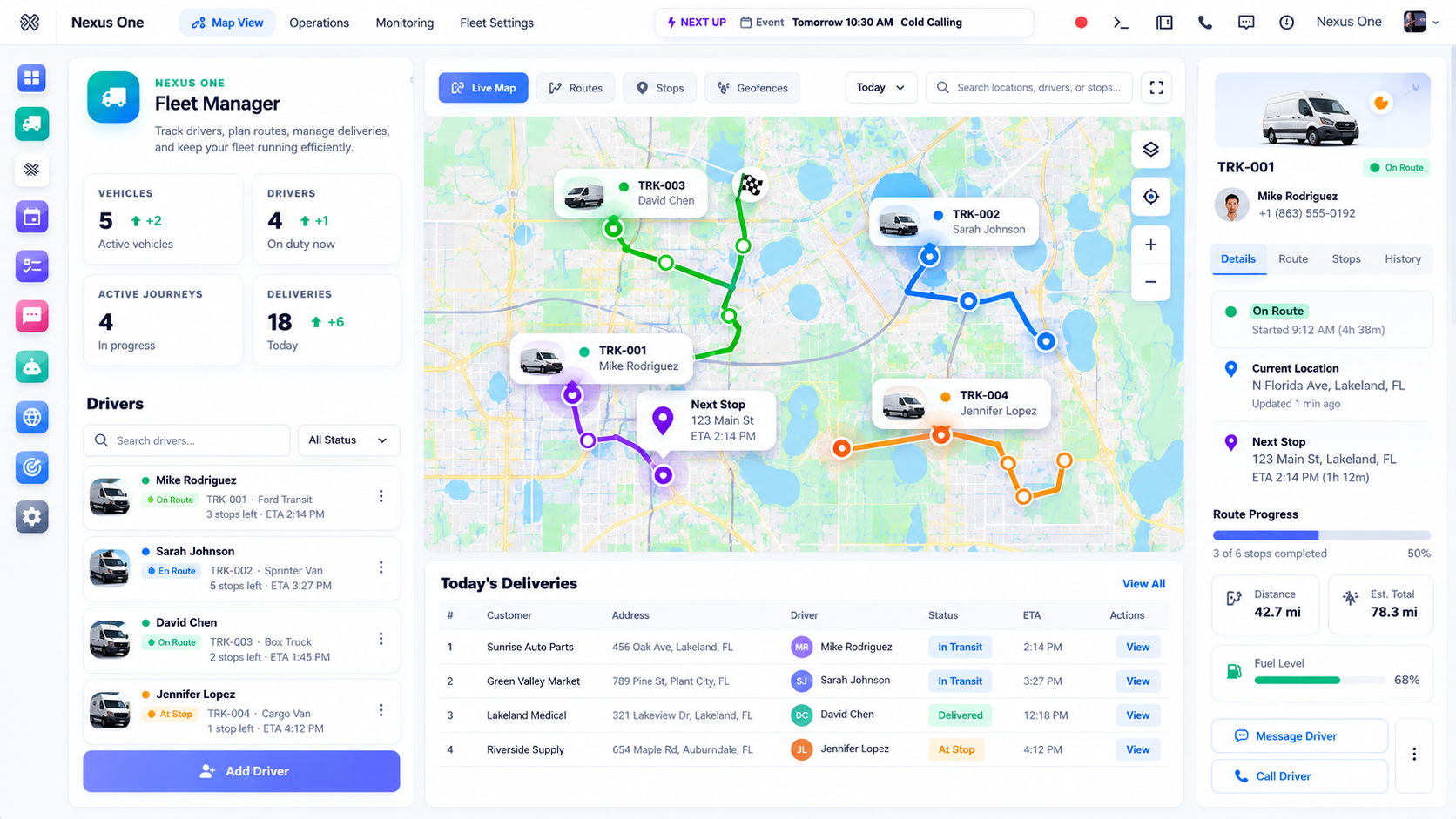Open the History tab in vehicle panel
The height and width of the screenshot is (819, 1456).
(1402, 259)
